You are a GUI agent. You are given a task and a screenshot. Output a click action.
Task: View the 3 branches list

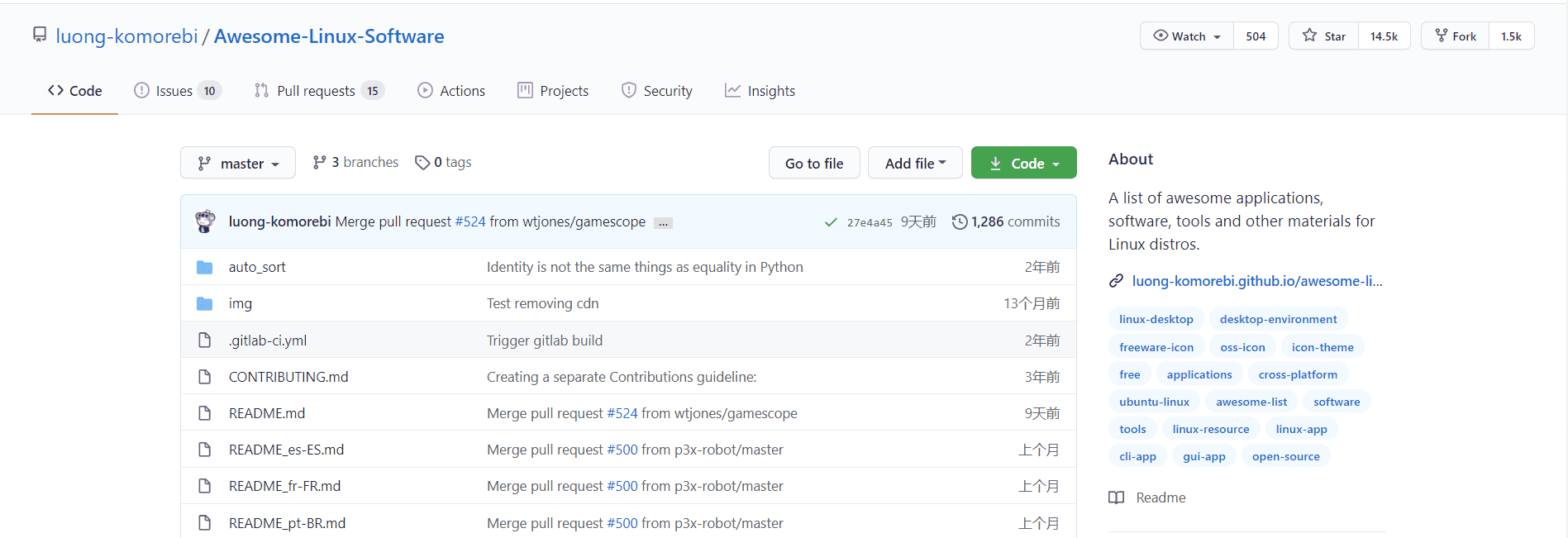pyautogui.click(x=355, y=162)
